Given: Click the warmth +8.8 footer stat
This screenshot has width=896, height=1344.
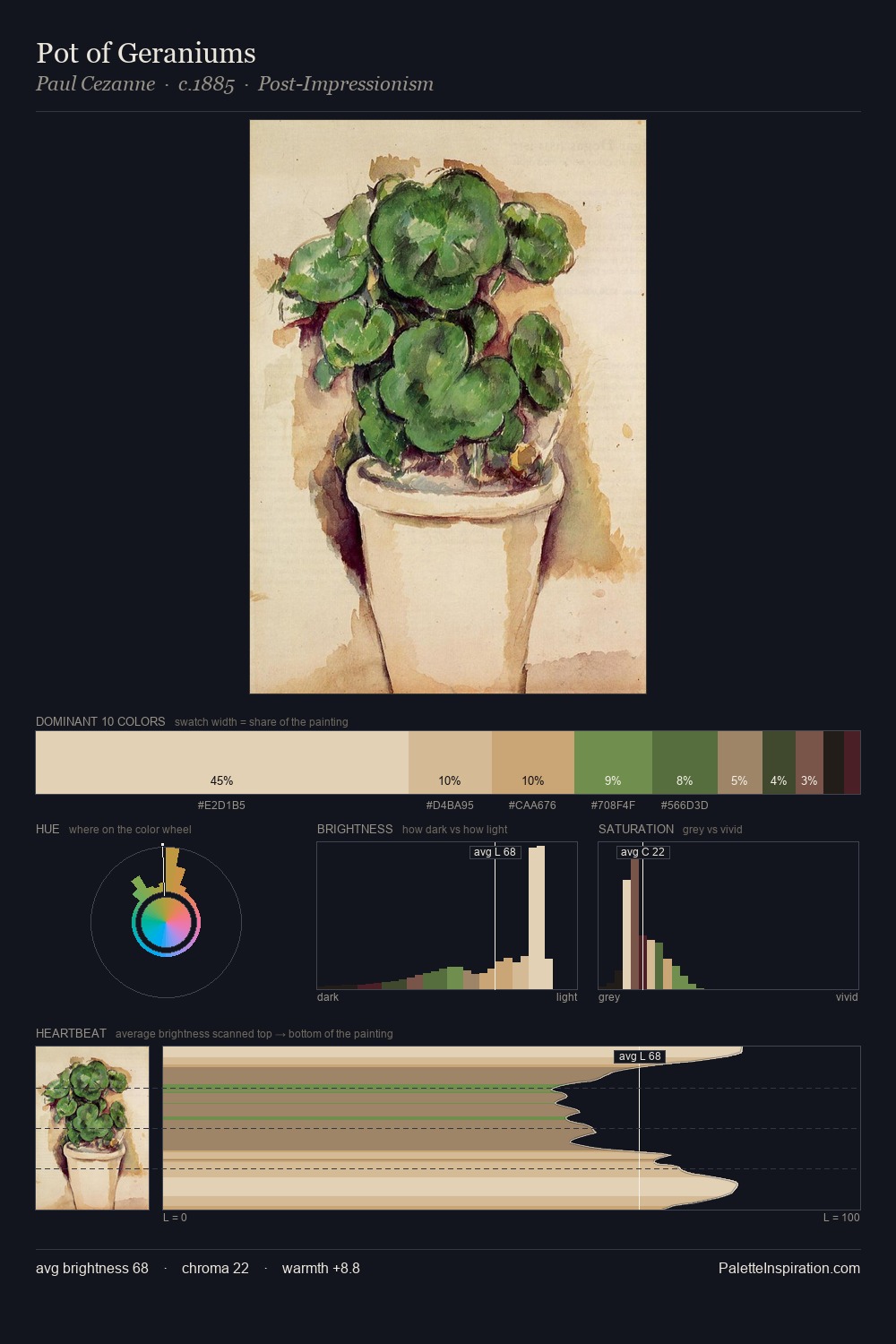Looking at the screenshot, I should 321,1268.
